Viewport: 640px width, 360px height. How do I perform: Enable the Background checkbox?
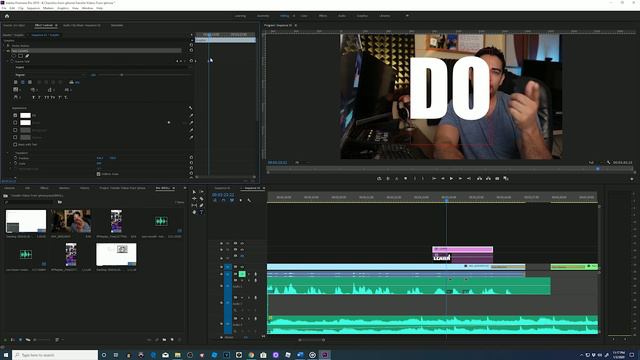point(15,130)
